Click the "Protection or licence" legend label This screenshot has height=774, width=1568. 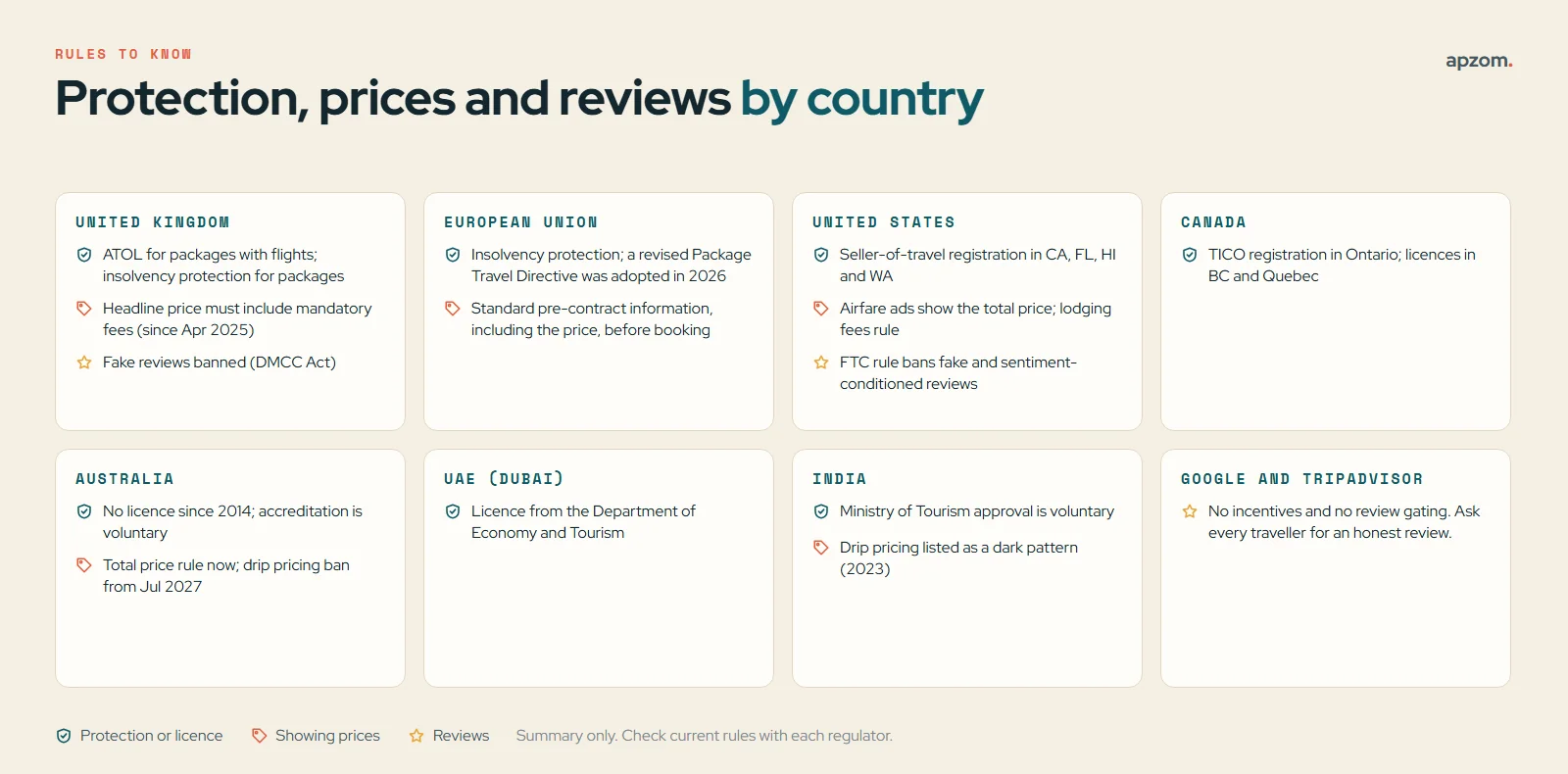pyautogui.click(x=152, y=736)
